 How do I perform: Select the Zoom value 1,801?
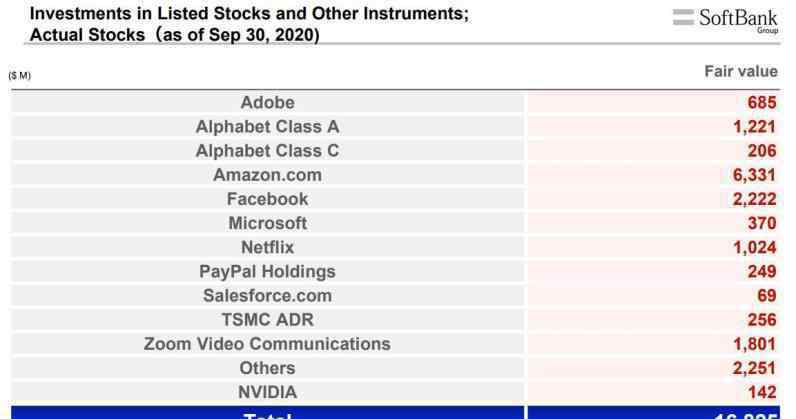pos(754,344)
